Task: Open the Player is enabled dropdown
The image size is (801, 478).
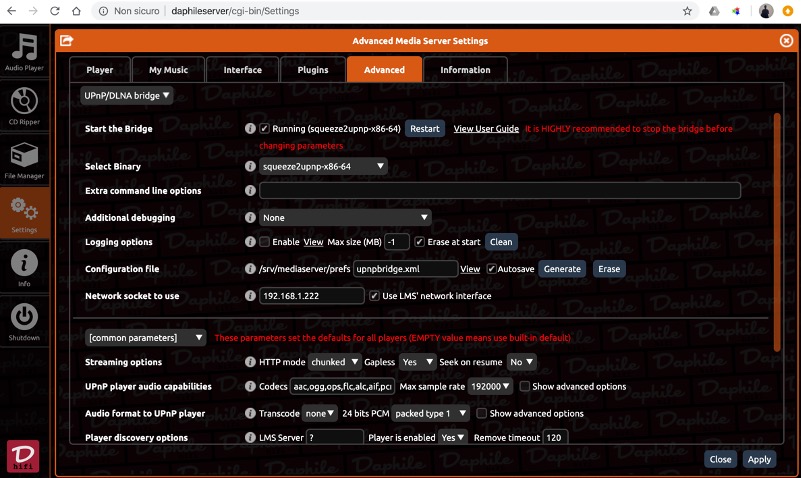Action: point(452,437)
